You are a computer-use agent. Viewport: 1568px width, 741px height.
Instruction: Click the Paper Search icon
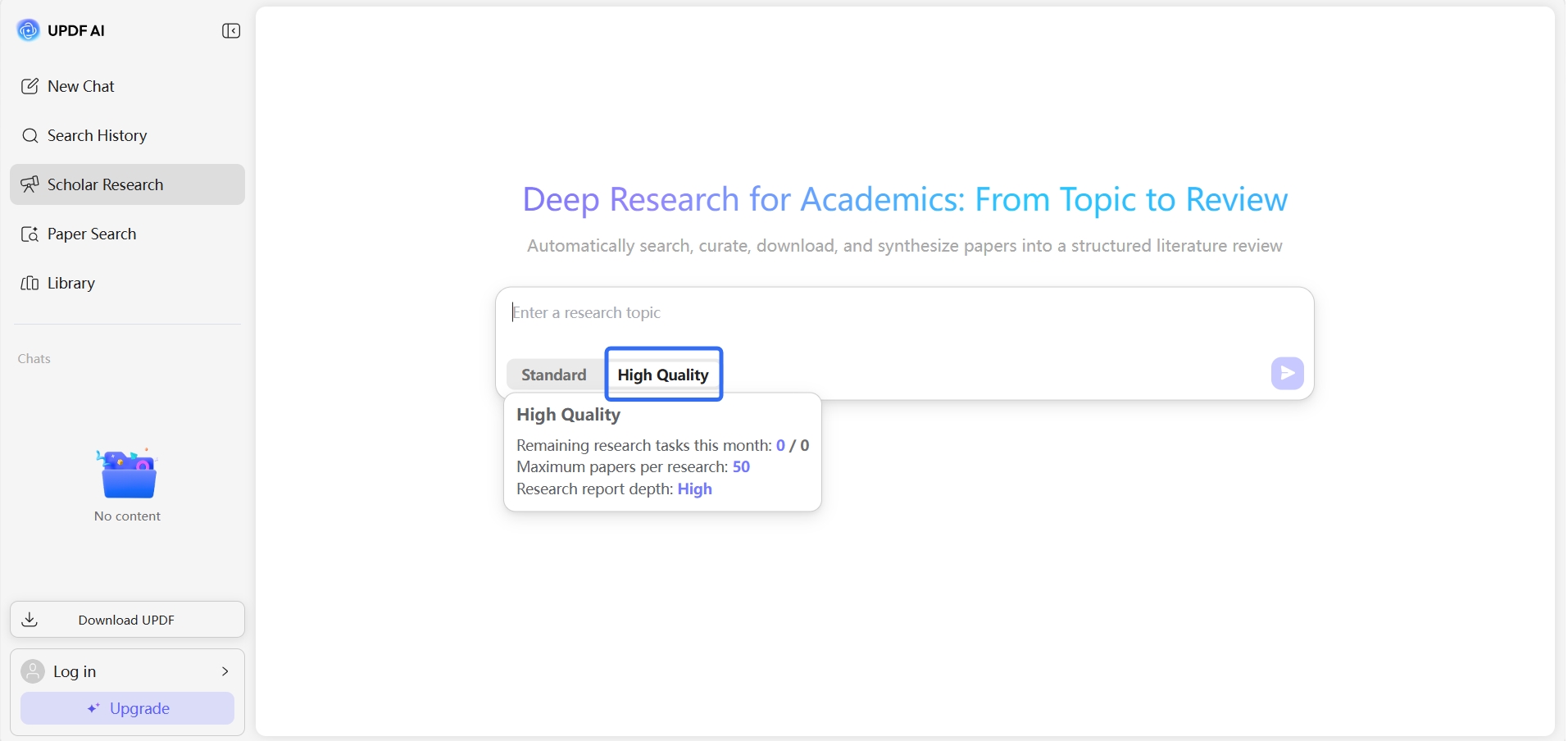30,234
